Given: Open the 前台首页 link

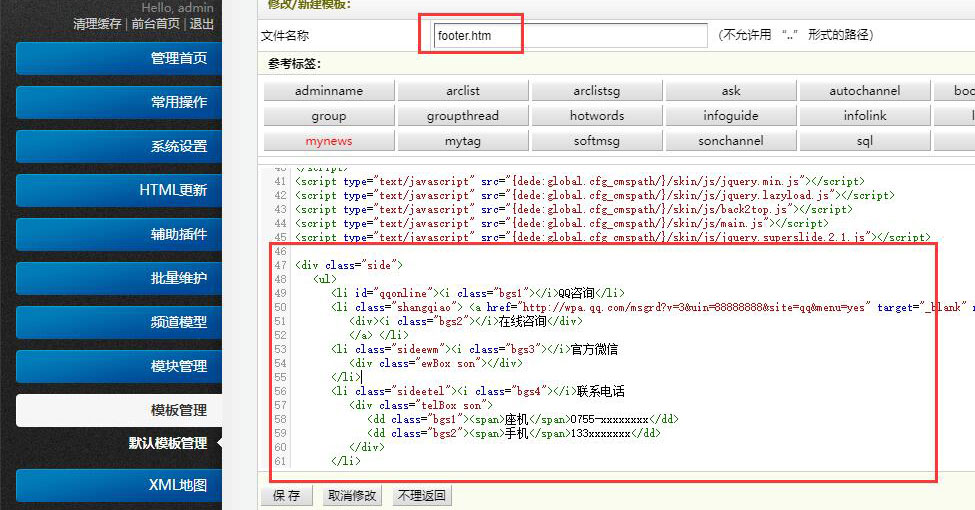Looking at the screenshot, I should pos(155,24).
